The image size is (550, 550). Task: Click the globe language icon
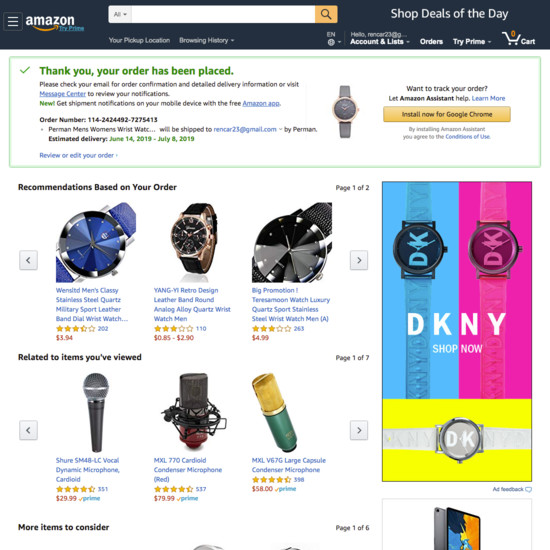331,42
